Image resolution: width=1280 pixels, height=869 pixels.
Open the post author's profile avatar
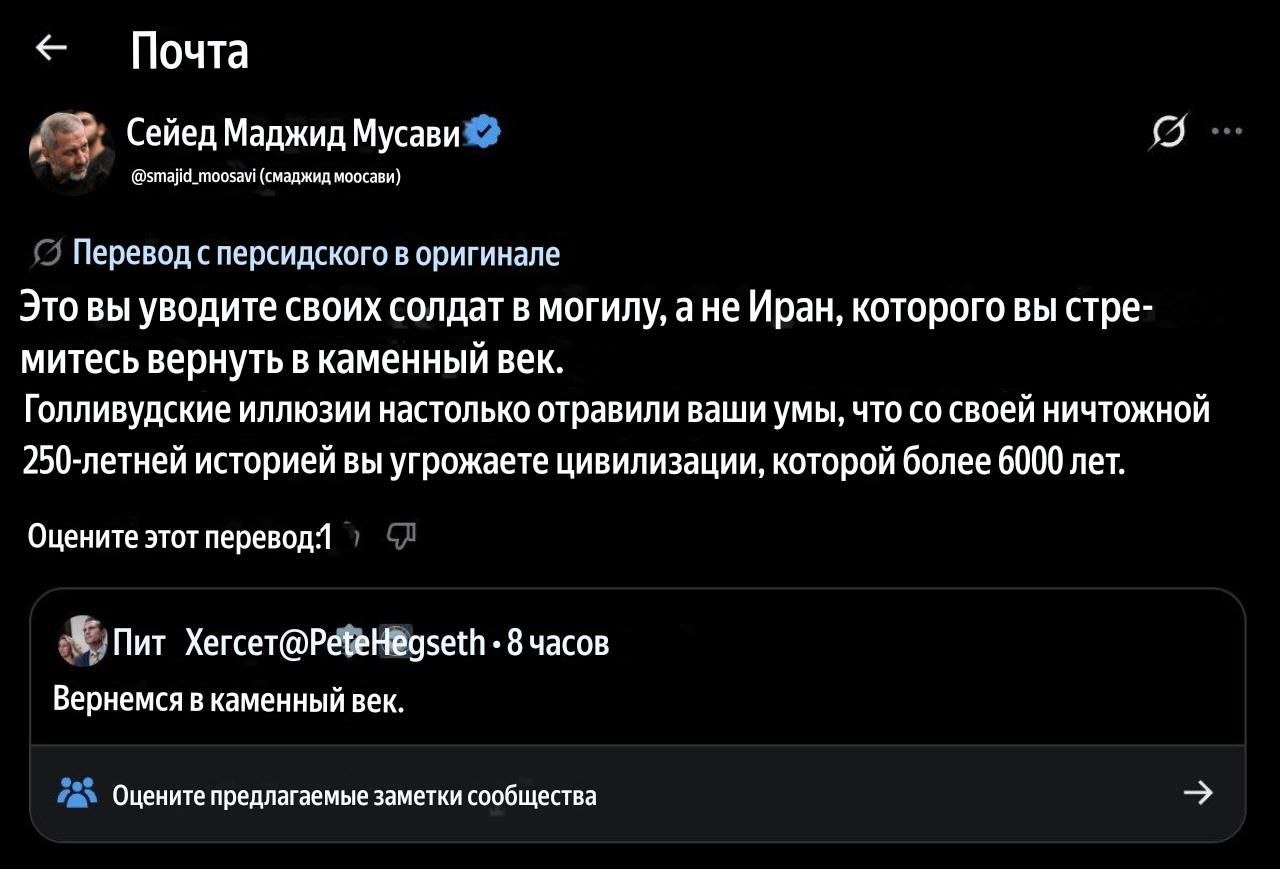pyautogui.click(x=71, y=152)
